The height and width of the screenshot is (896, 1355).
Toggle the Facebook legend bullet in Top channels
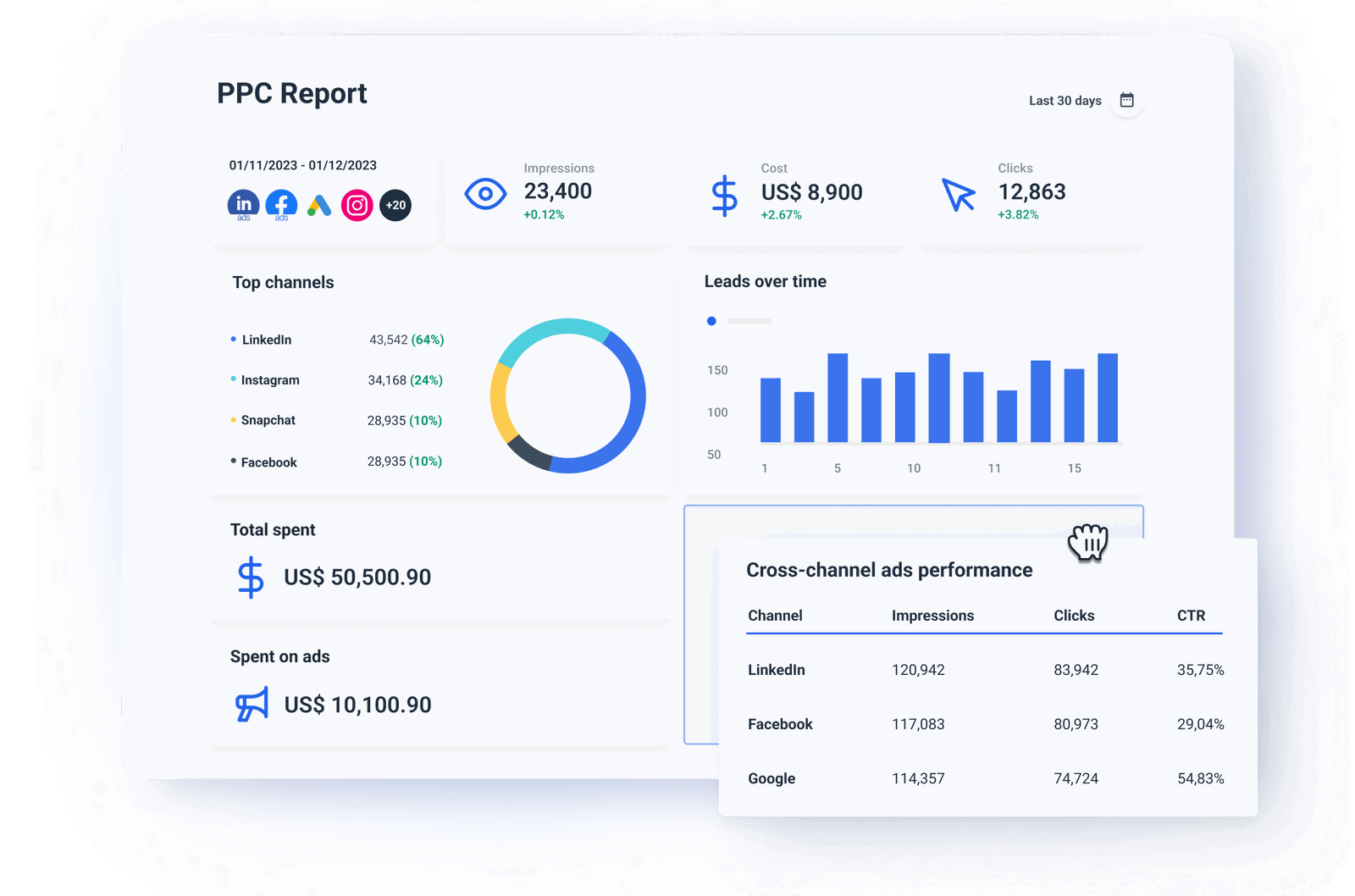[x=233, y=460]
